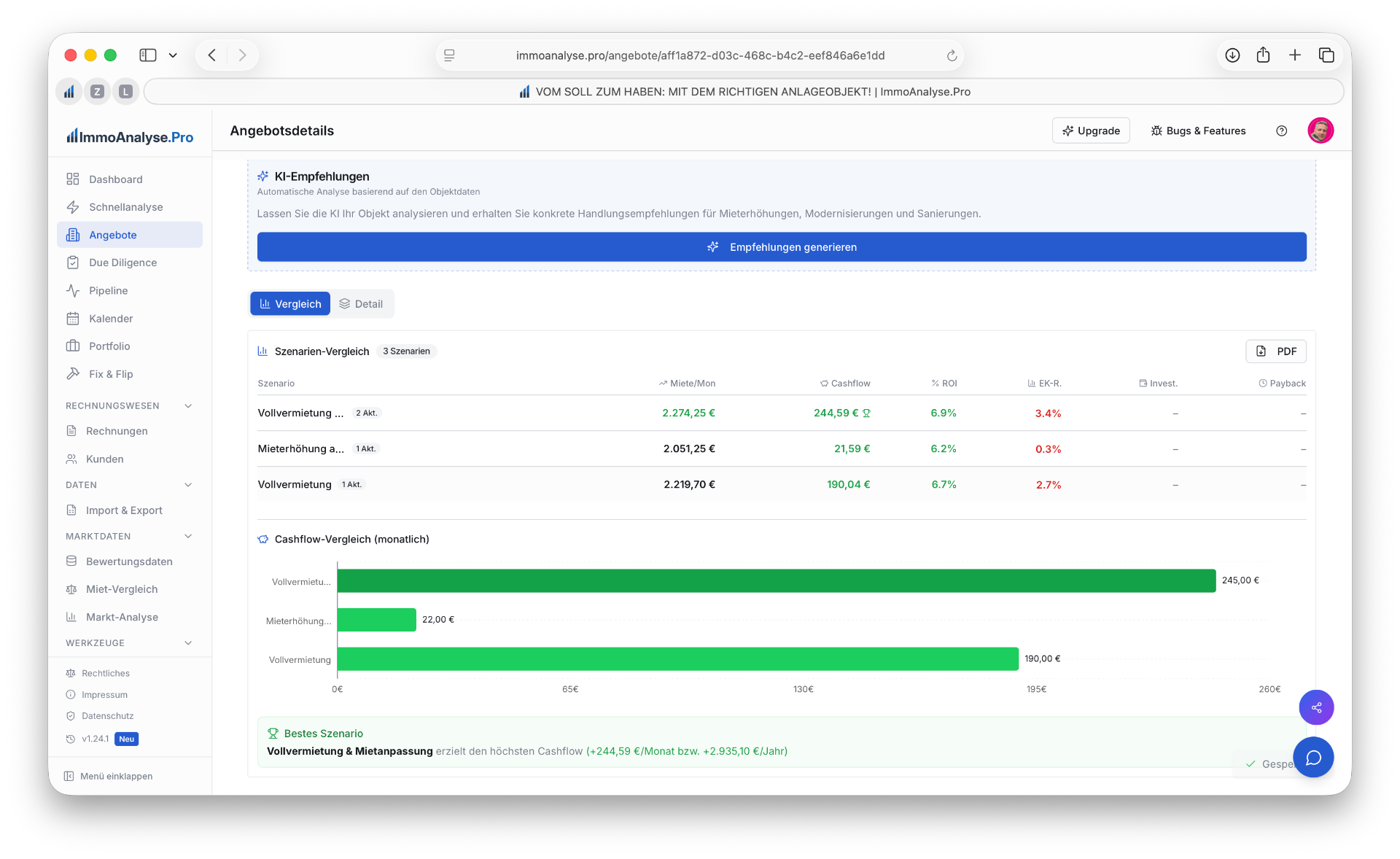The image size is (1400, 859).
Task: Go to Portfolio in the sidebar
Action: pos(109,346)
